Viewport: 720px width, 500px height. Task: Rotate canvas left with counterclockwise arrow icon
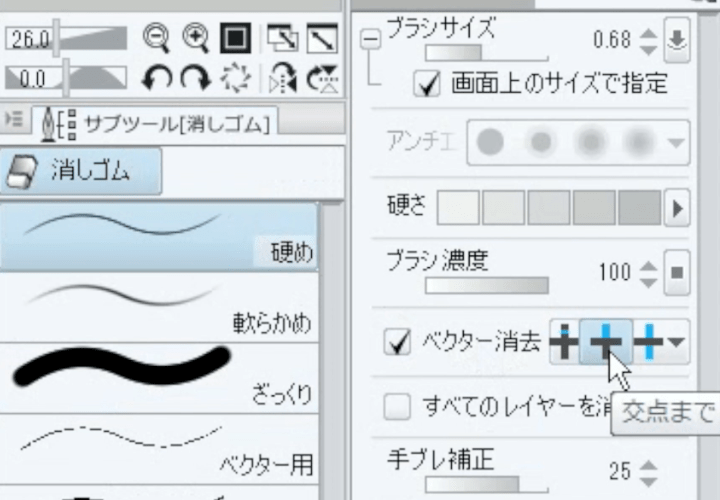(157, 79)
